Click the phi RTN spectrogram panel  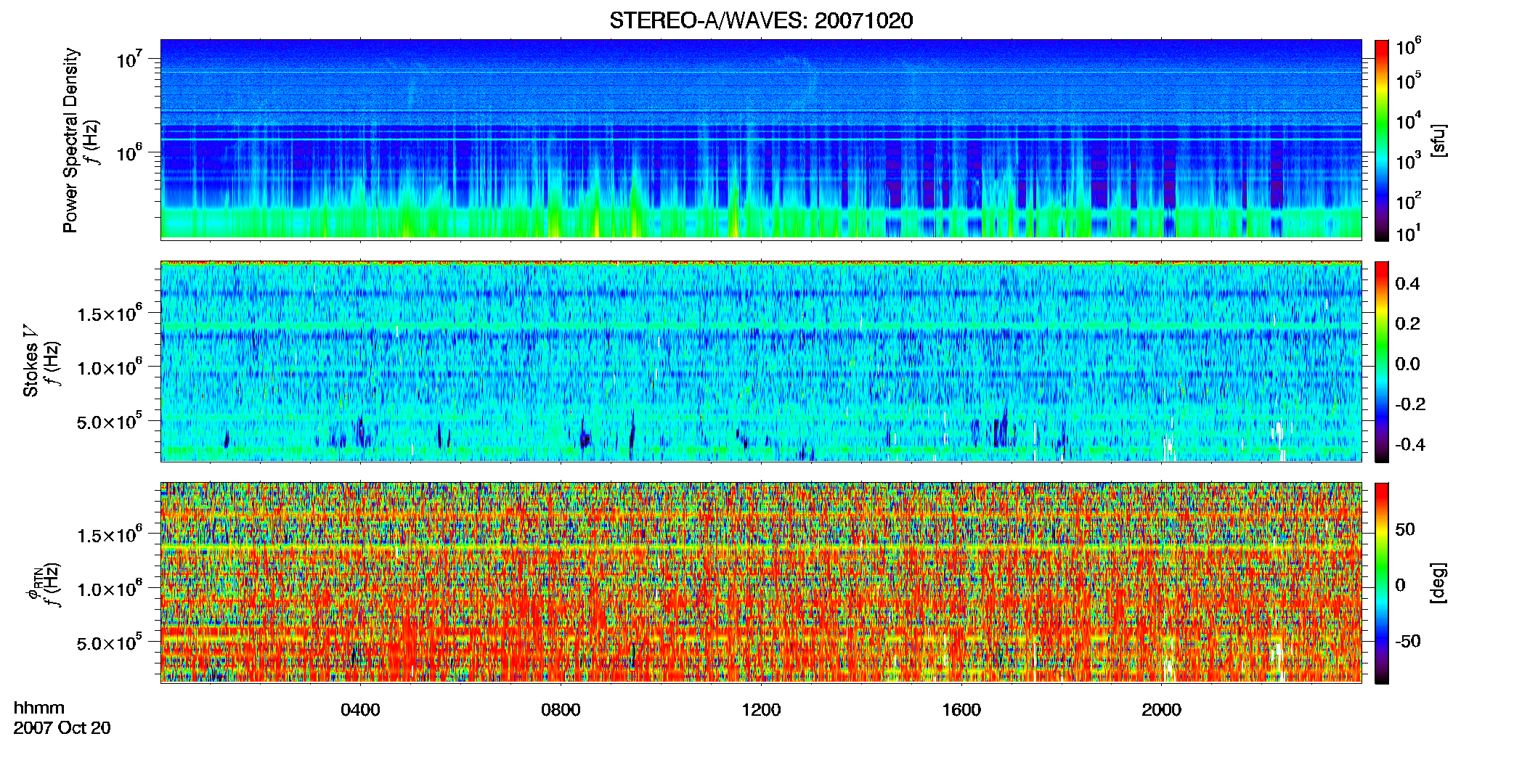pyautogui.click(x=761, y=582)
